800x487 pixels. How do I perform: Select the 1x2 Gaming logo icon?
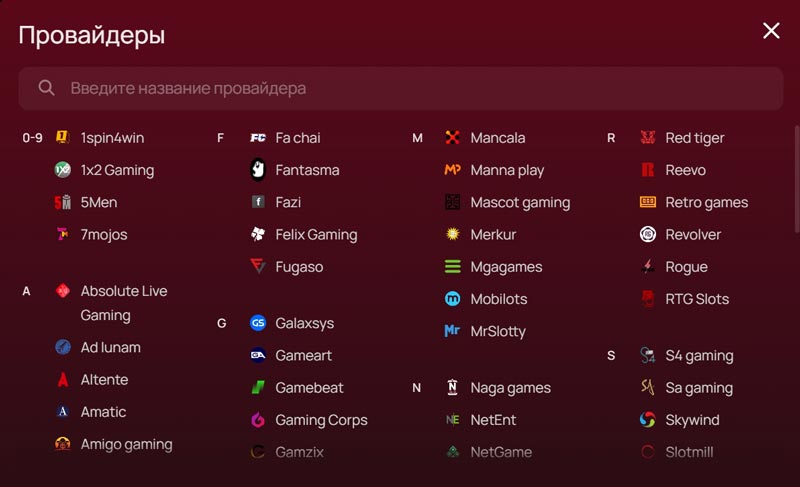click(x=62, y=170)
